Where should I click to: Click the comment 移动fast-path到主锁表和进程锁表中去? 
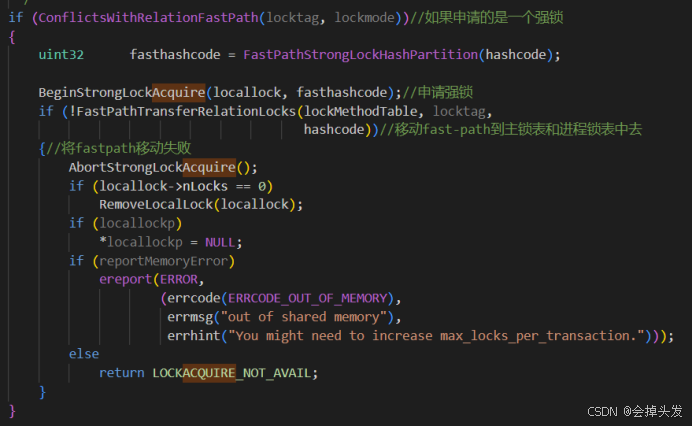pos(511,129)
